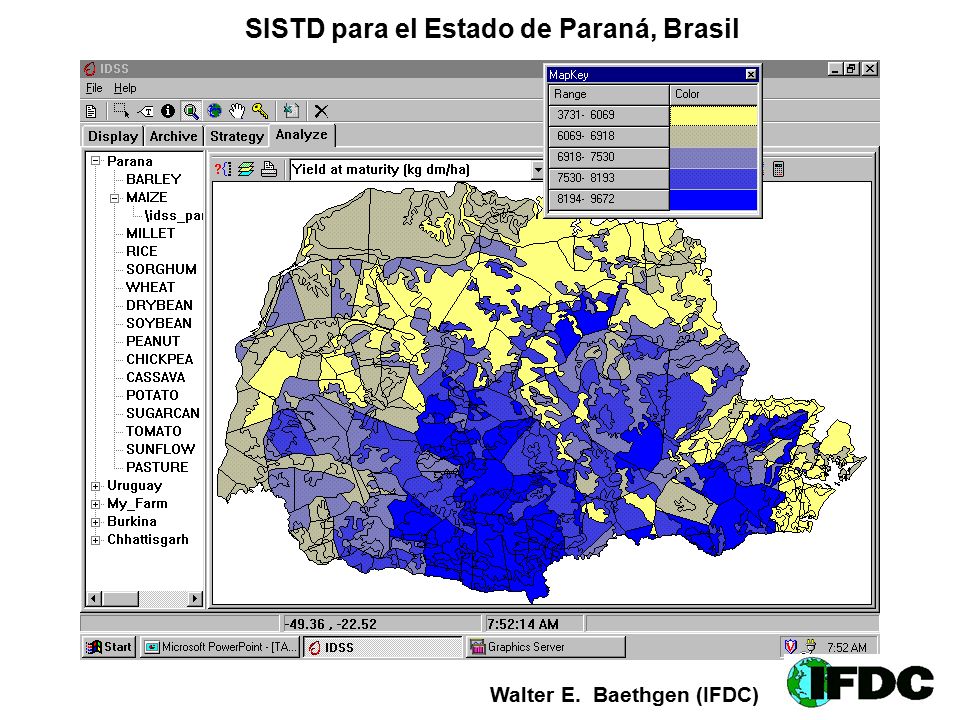This screenshot has width=960, height=720.
Task: Open the stacked map layers icon
Action: click(x=246, y=169)
